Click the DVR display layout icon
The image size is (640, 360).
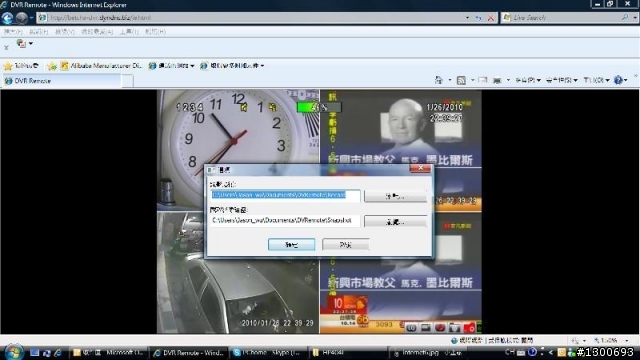pos(425,328)
